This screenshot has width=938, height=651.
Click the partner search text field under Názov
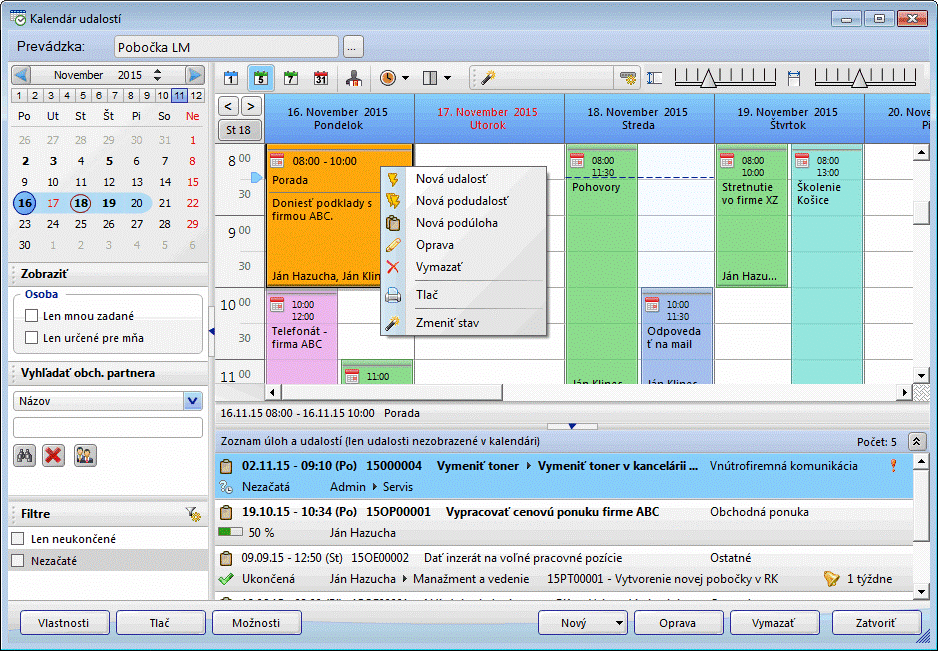(x=108, y=427)
